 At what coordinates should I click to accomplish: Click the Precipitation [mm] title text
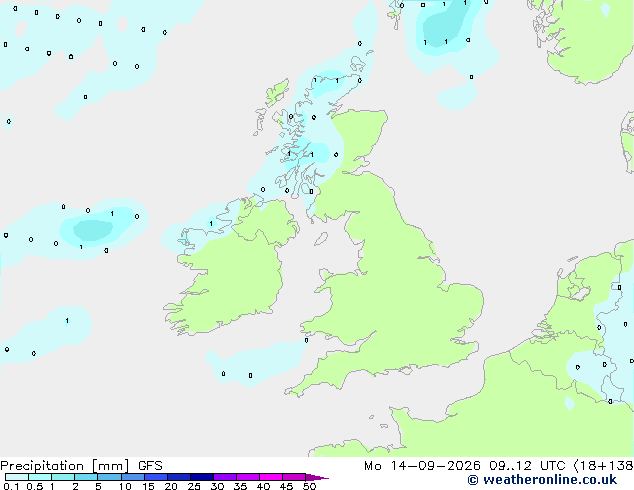point(64,466)
